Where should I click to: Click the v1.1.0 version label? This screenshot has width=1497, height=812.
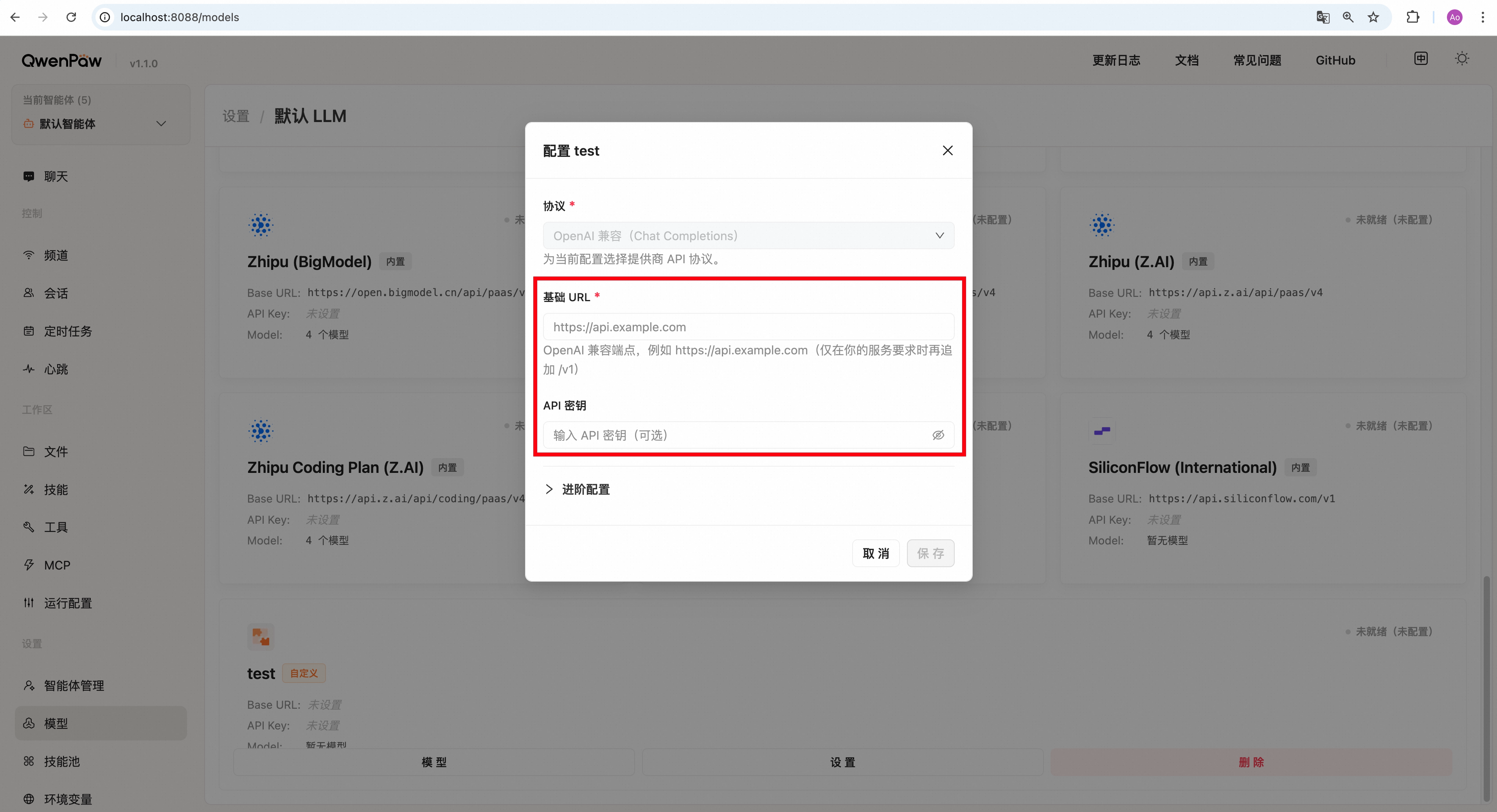(144, 63)
